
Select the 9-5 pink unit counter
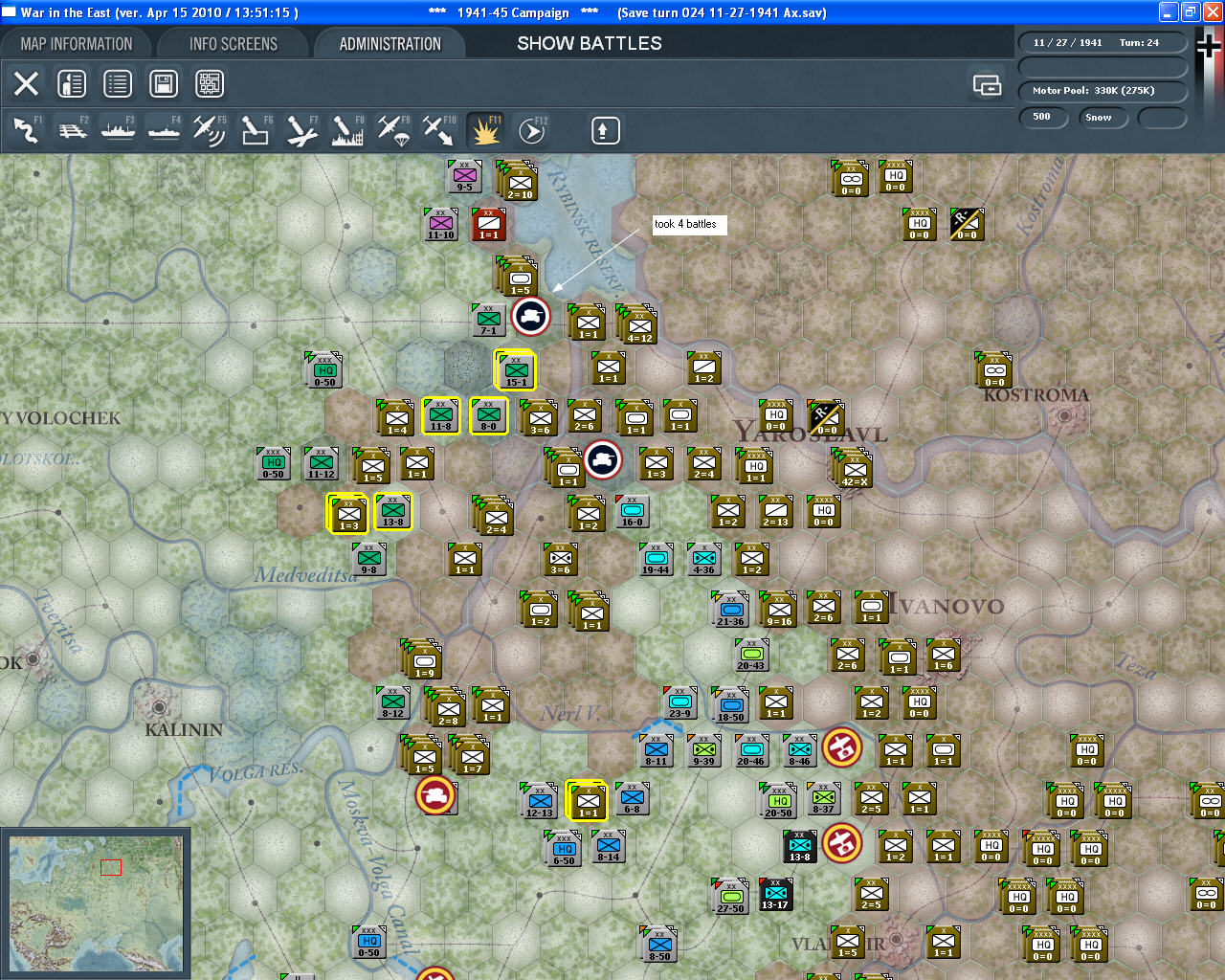pyautogui.click(x=465, y=177)
